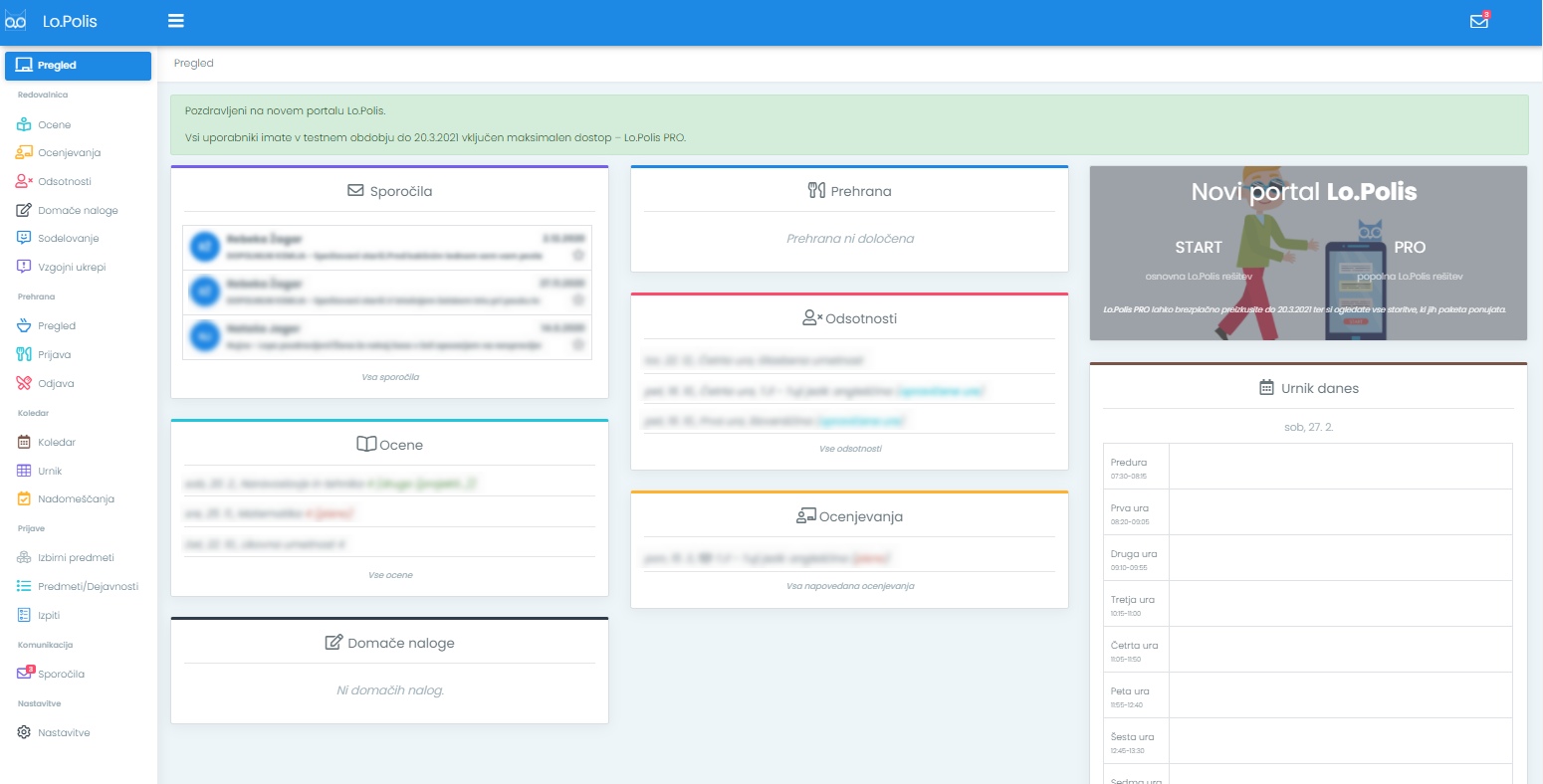Click the Vsa sporočila link

(390, 377)
